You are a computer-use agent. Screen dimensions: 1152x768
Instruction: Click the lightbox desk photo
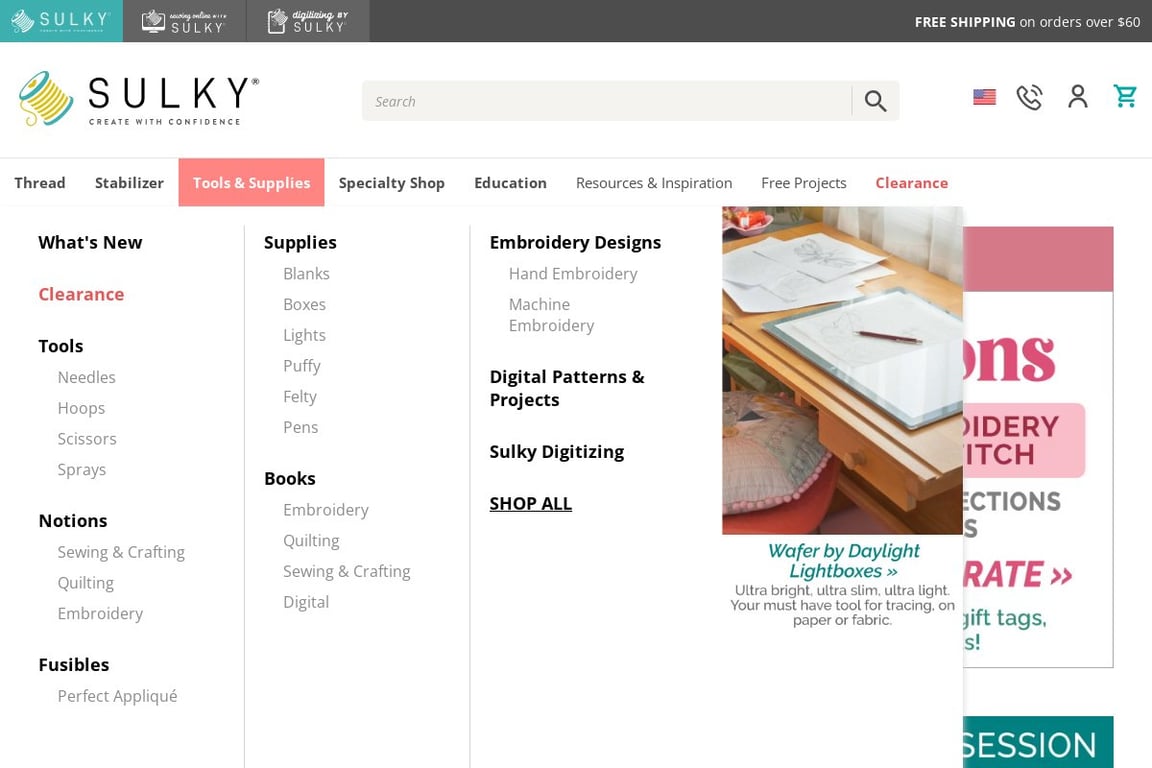click(x=843, y=370)
